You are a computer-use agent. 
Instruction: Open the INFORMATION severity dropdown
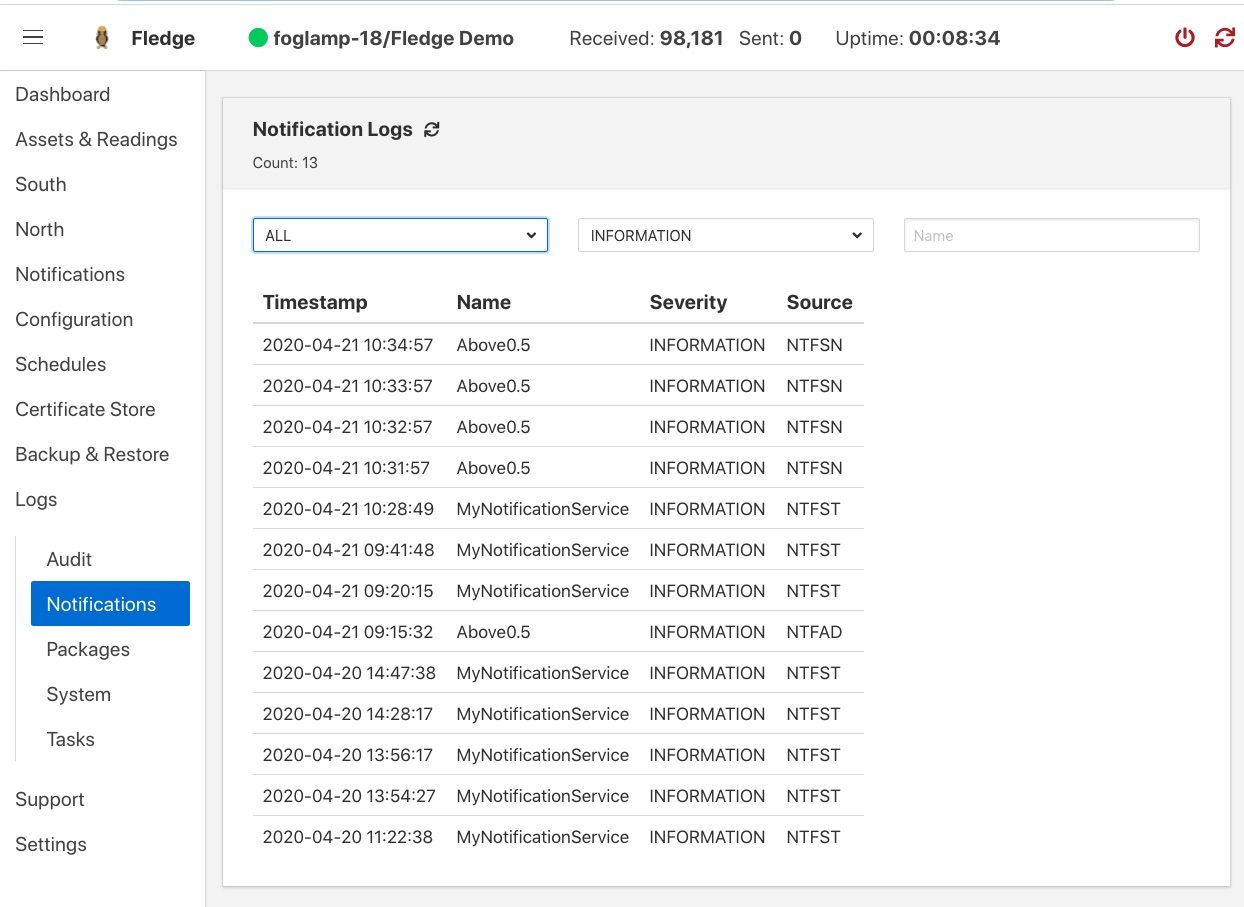(725, 235)
